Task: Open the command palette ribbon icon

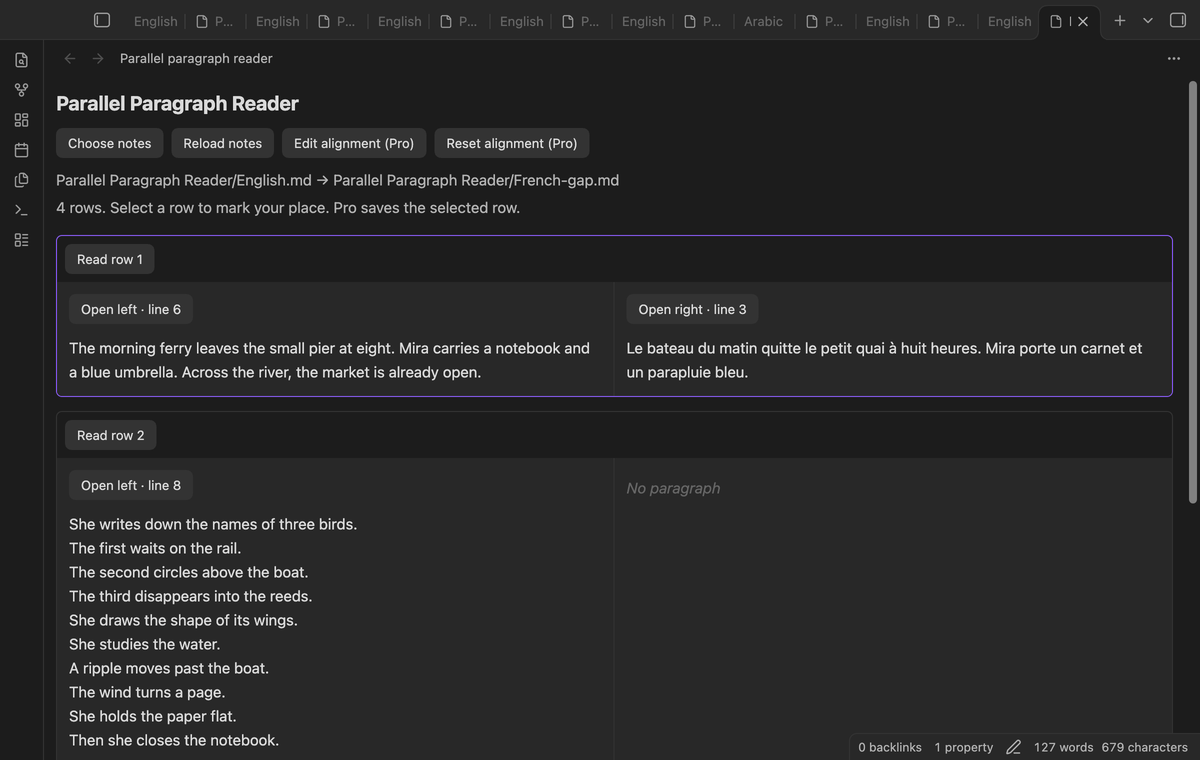Action: click(x=21, y=210)
